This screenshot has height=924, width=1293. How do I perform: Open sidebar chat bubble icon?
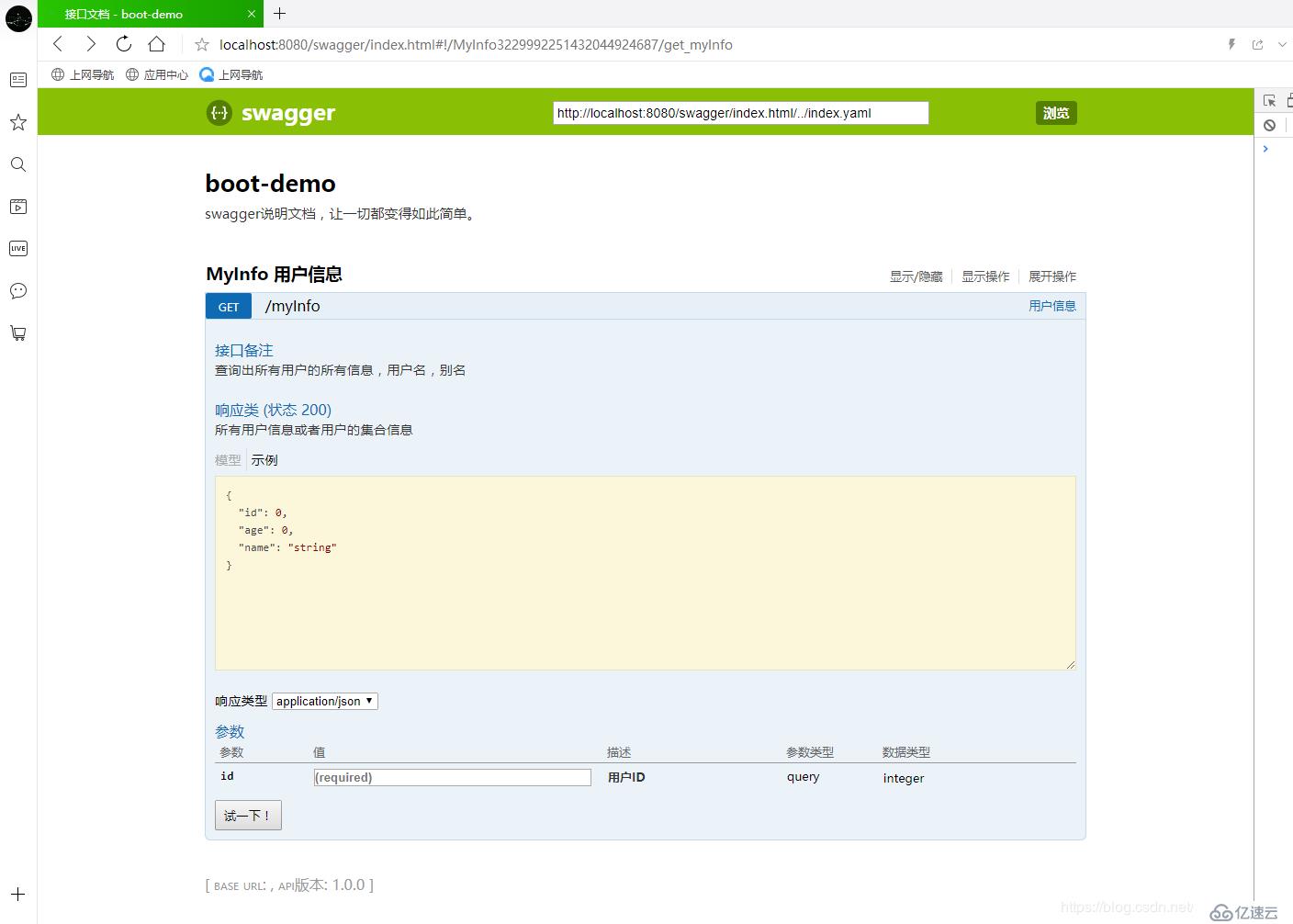(18, 291)
